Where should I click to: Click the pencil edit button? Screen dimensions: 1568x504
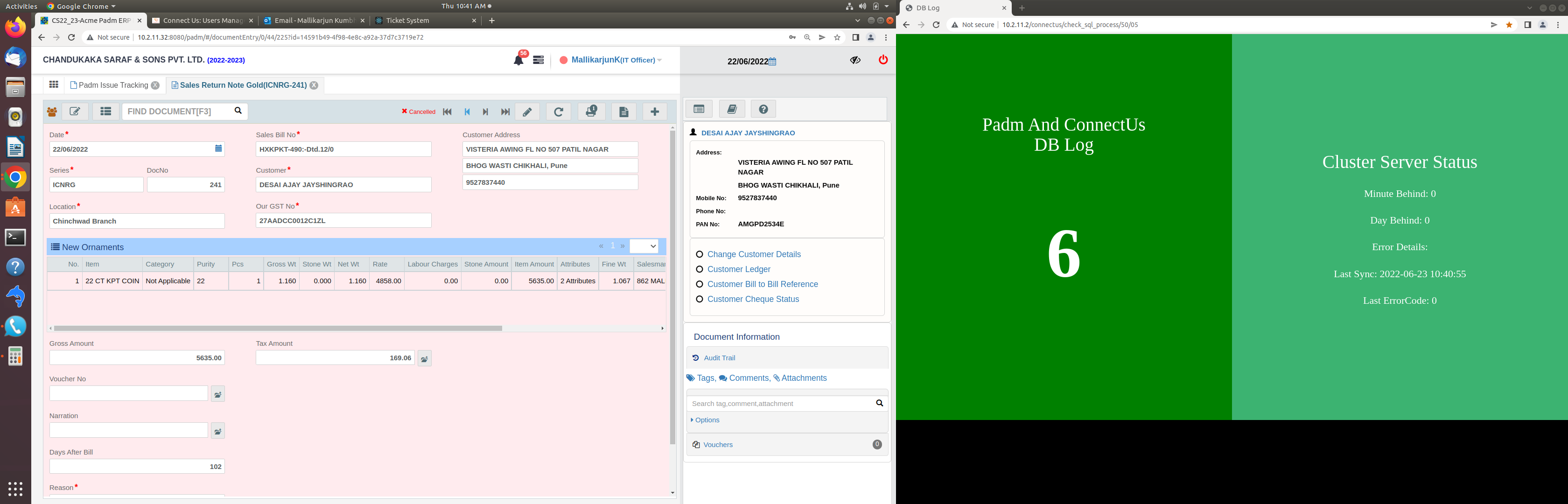527,112
